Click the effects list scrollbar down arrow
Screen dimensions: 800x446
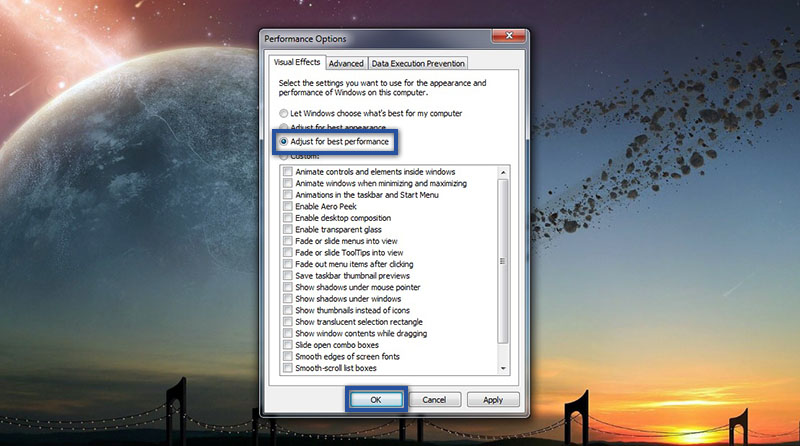point(503,369)
